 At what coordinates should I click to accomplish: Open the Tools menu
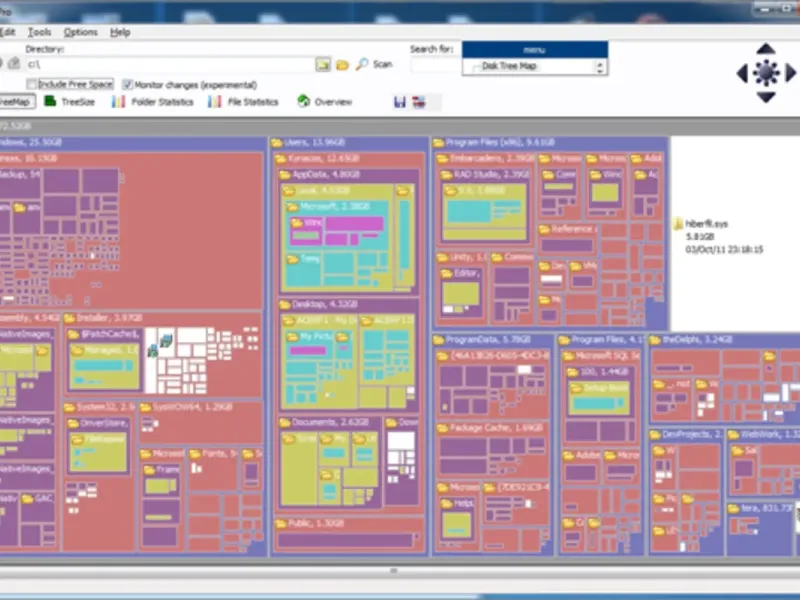click(x=39, y=32)
